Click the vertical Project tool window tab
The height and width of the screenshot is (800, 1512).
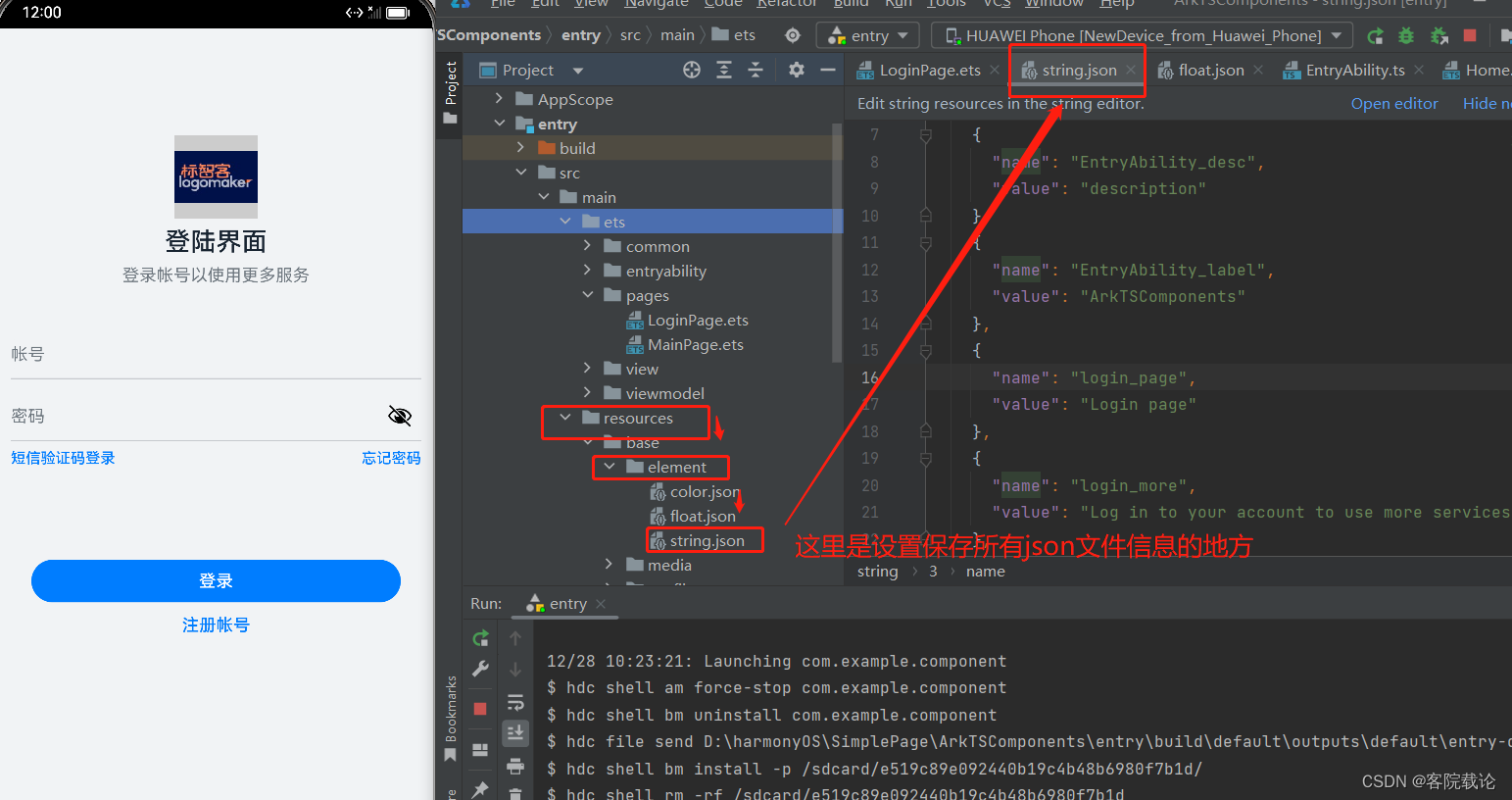point(451,91)
